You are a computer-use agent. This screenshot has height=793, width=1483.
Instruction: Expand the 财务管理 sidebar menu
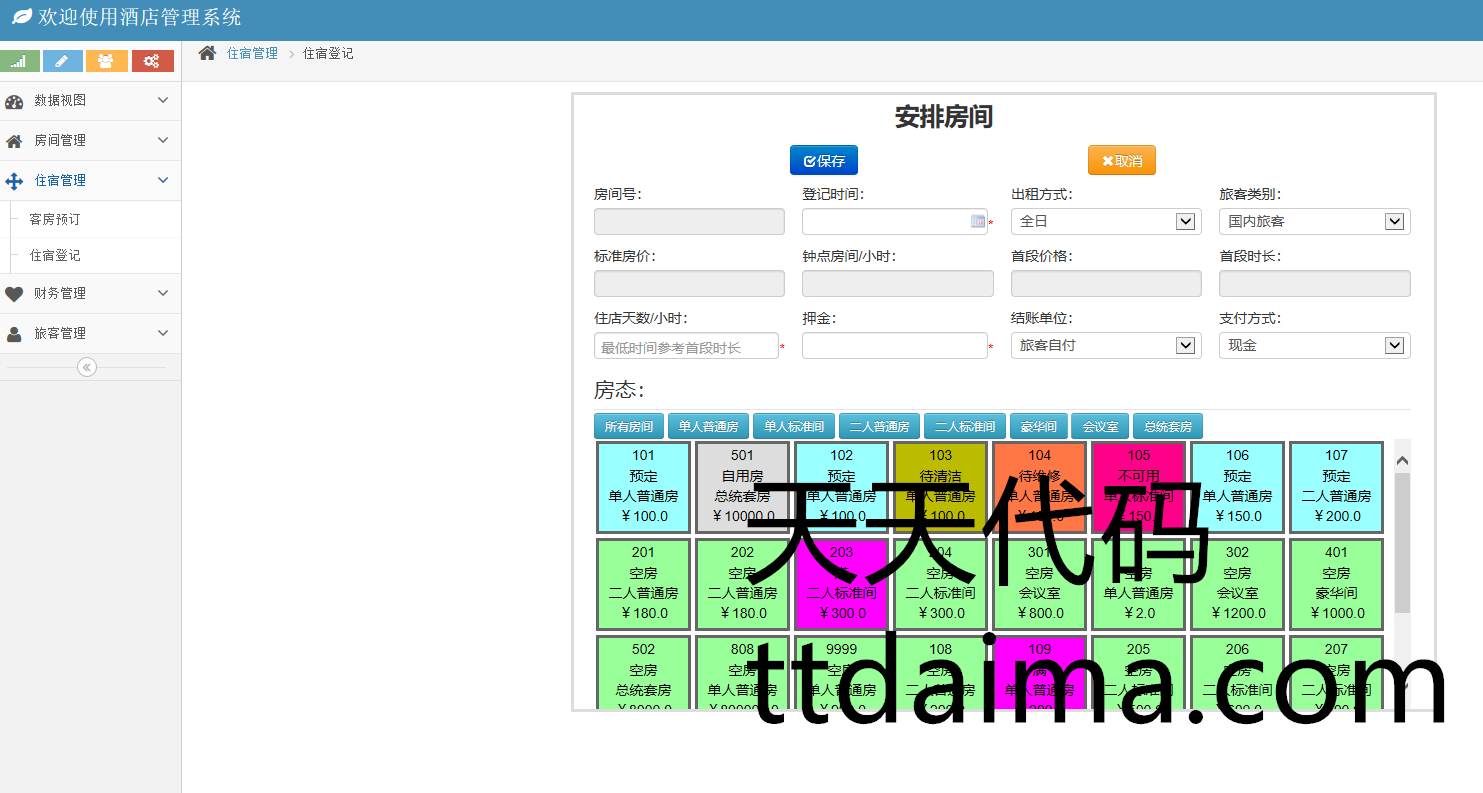pyautogui.click(x=90, y=293)
